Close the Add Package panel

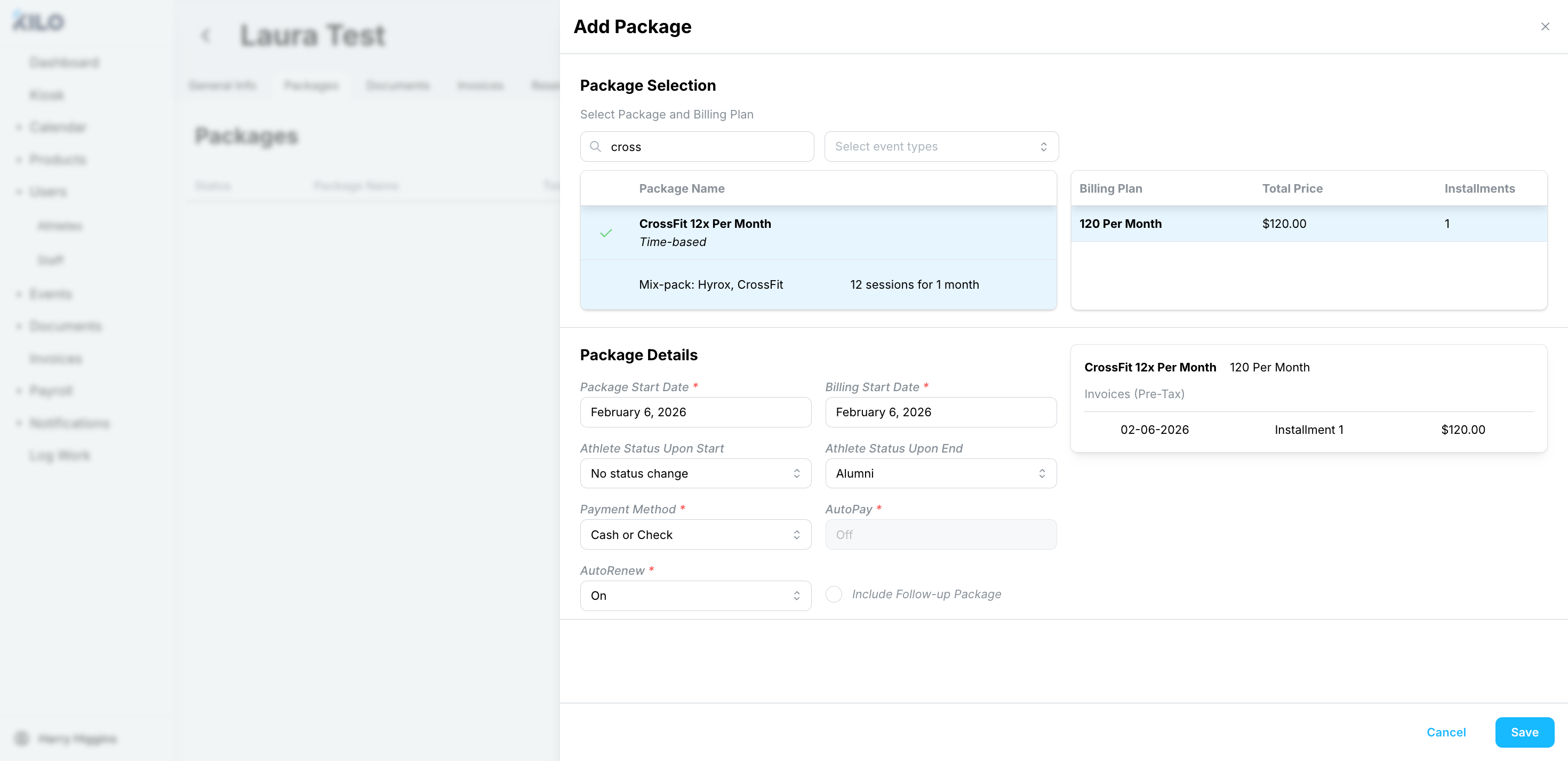[x=1545, y=27]
